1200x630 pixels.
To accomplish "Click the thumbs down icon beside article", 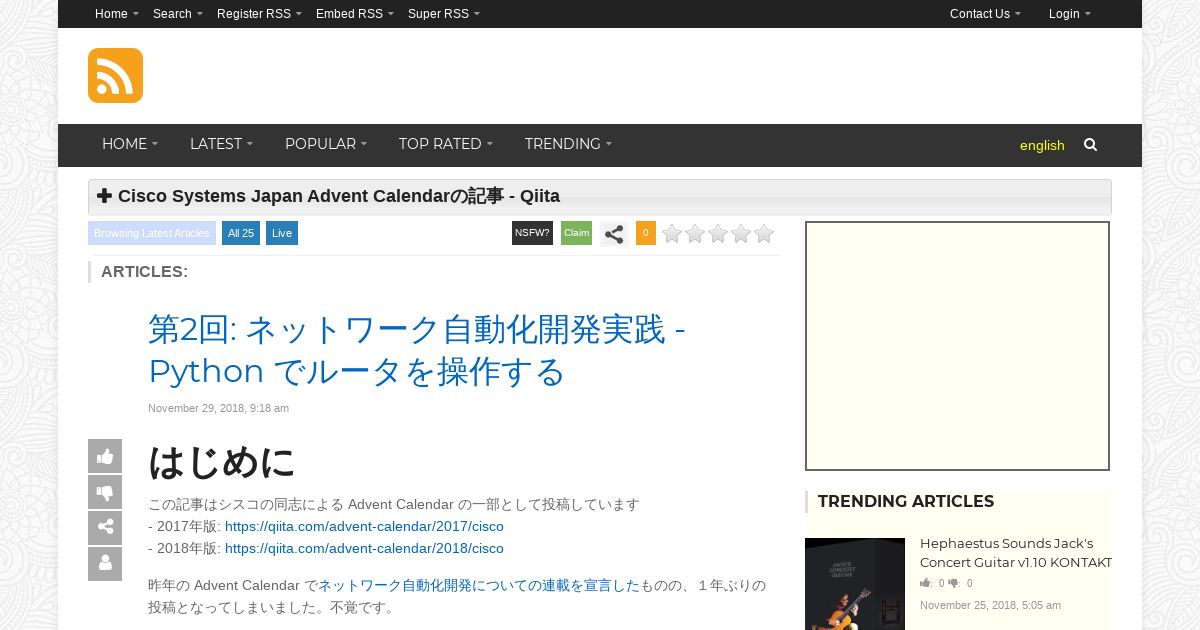I will (x=105, y=492).
